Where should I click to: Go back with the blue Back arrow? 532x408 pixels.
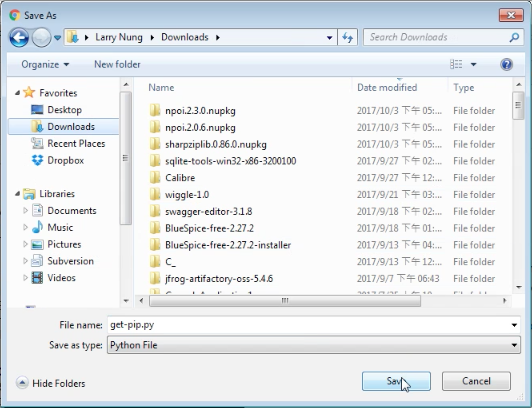(x=19, y=37)
